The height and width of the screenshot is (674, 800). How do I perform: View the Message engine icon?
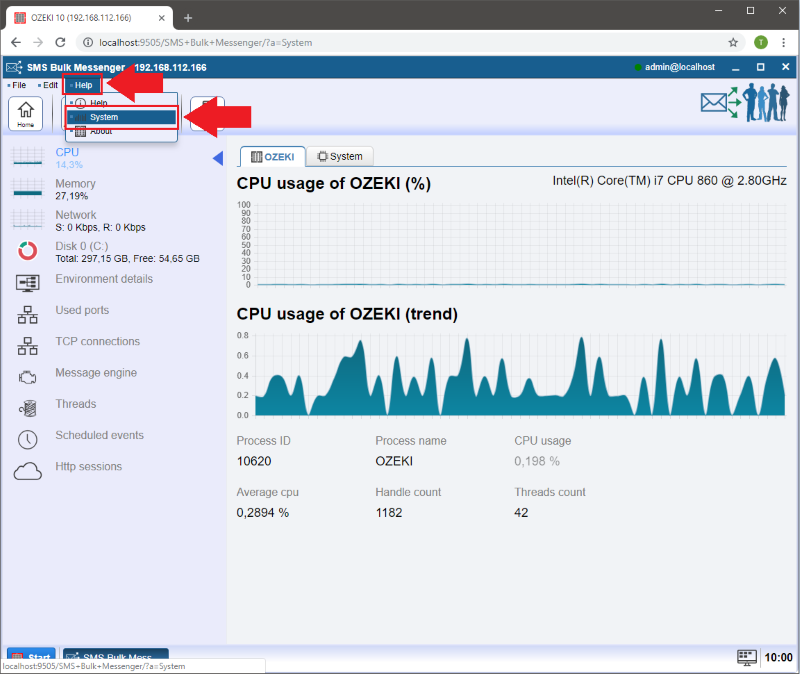pos(27,376)
